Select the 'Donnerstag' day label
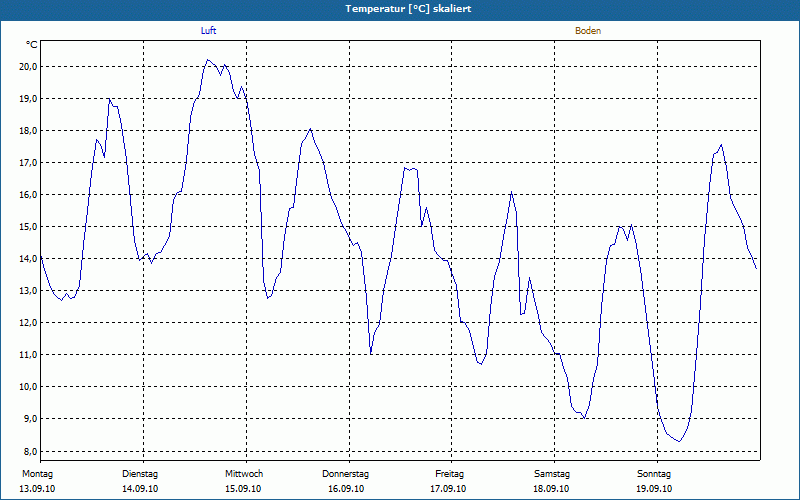Image resolution: width=800 pixels, height=500 pixels. (345, 474)
